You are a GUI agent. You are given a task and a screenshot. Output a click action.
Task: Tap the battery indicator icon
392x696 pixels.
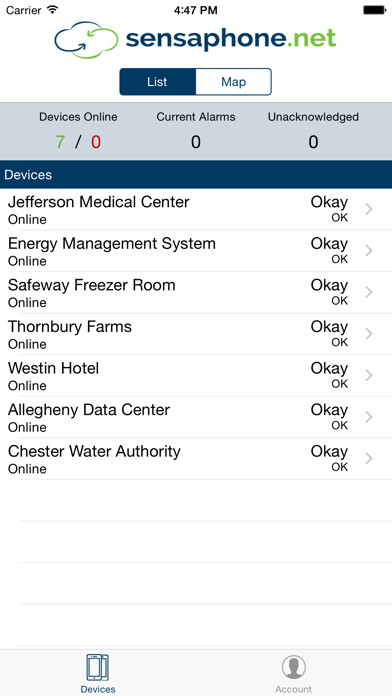click(374, 10)
